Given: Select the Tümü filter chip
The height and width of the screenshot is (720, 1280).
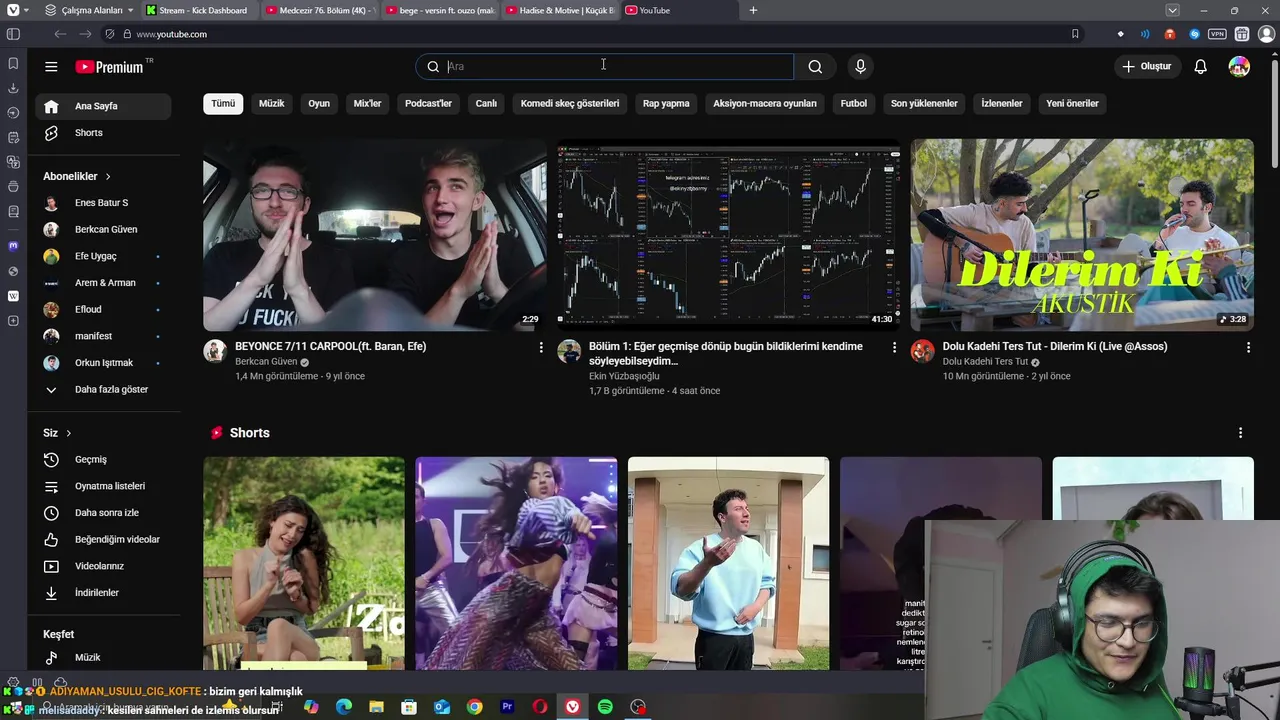Looking at the screenshot, I should click(x=223, y=103).
